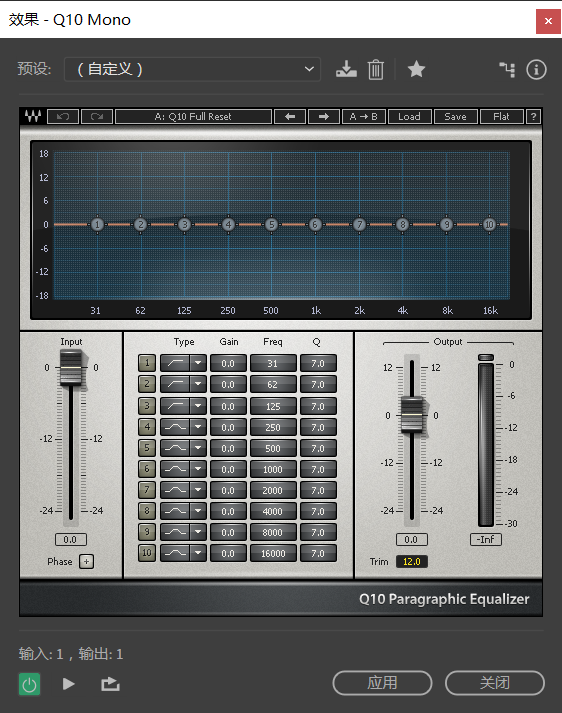Open band 8 filter type dropdown arrow

(x=198, y=511)
